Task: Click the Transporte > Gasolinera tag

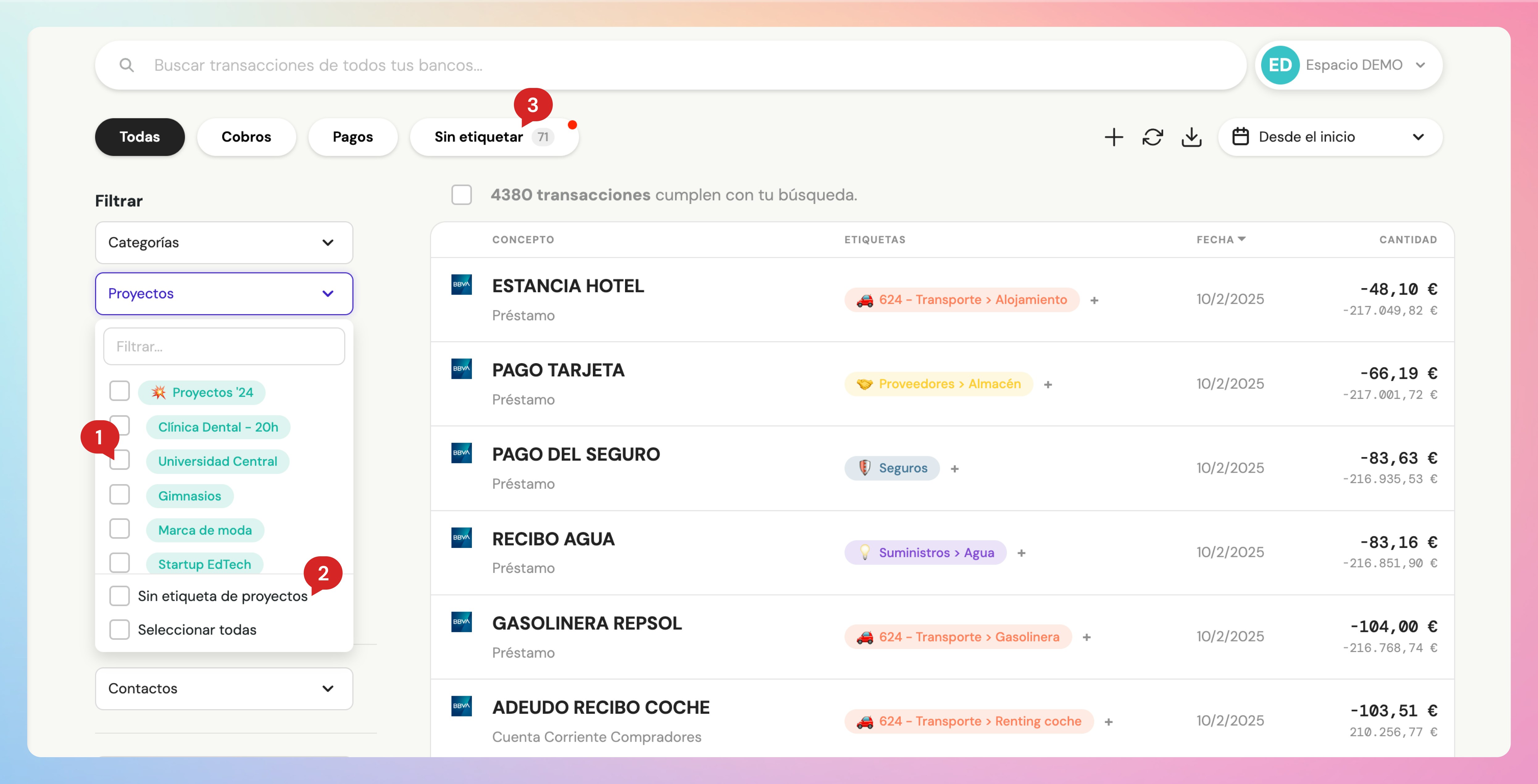Action: click(958, 637)
